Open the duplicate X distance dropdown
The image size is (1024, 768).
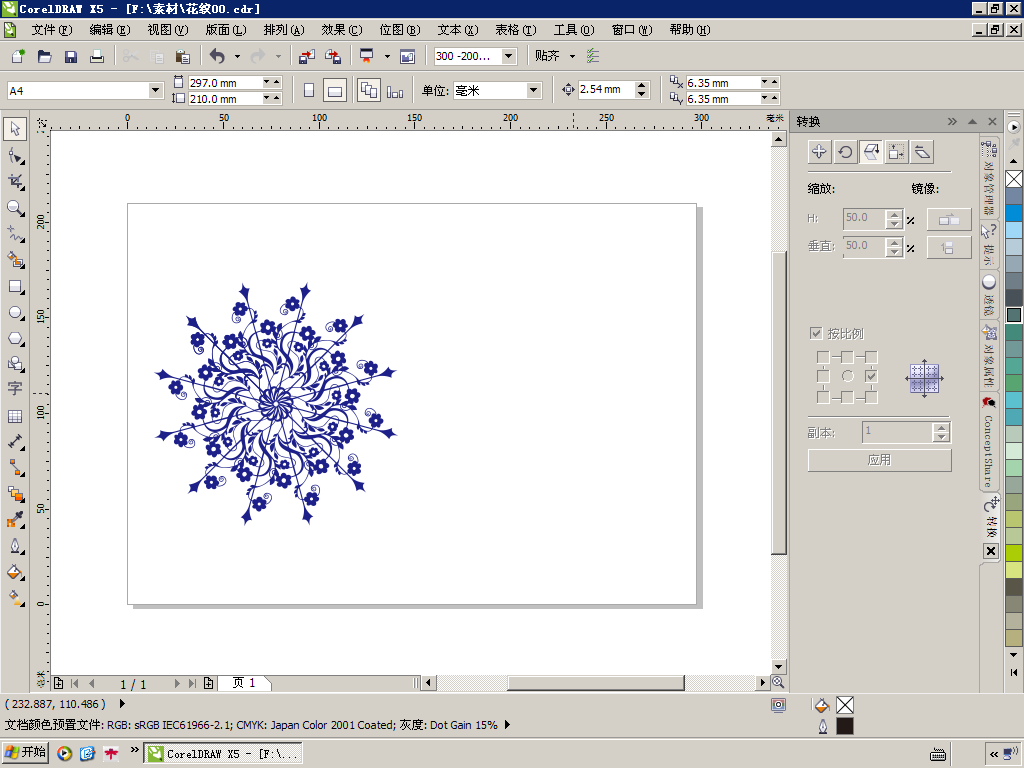(764, 82)
